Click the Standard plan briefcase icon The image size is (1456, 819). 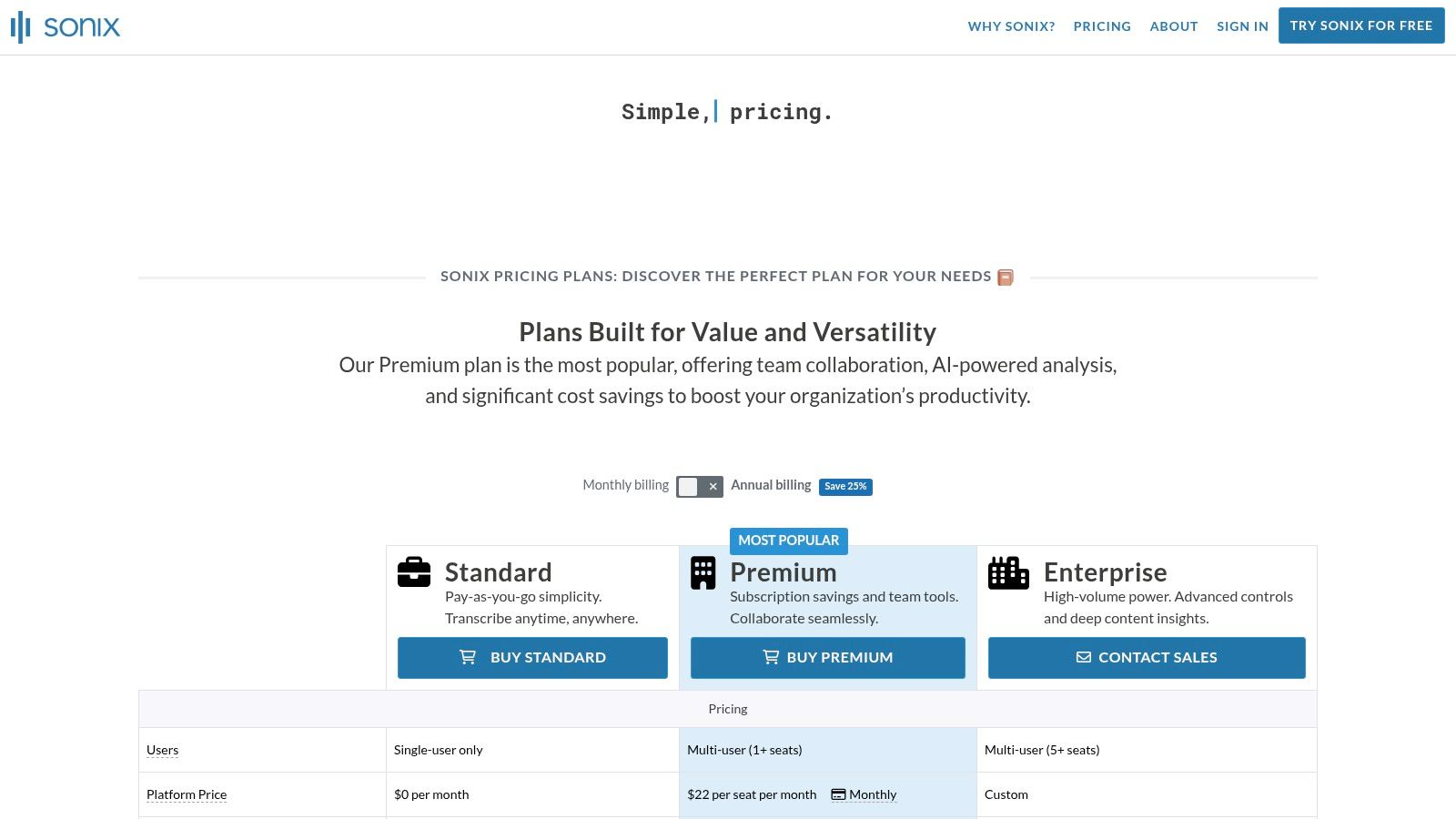click(414, 572)
